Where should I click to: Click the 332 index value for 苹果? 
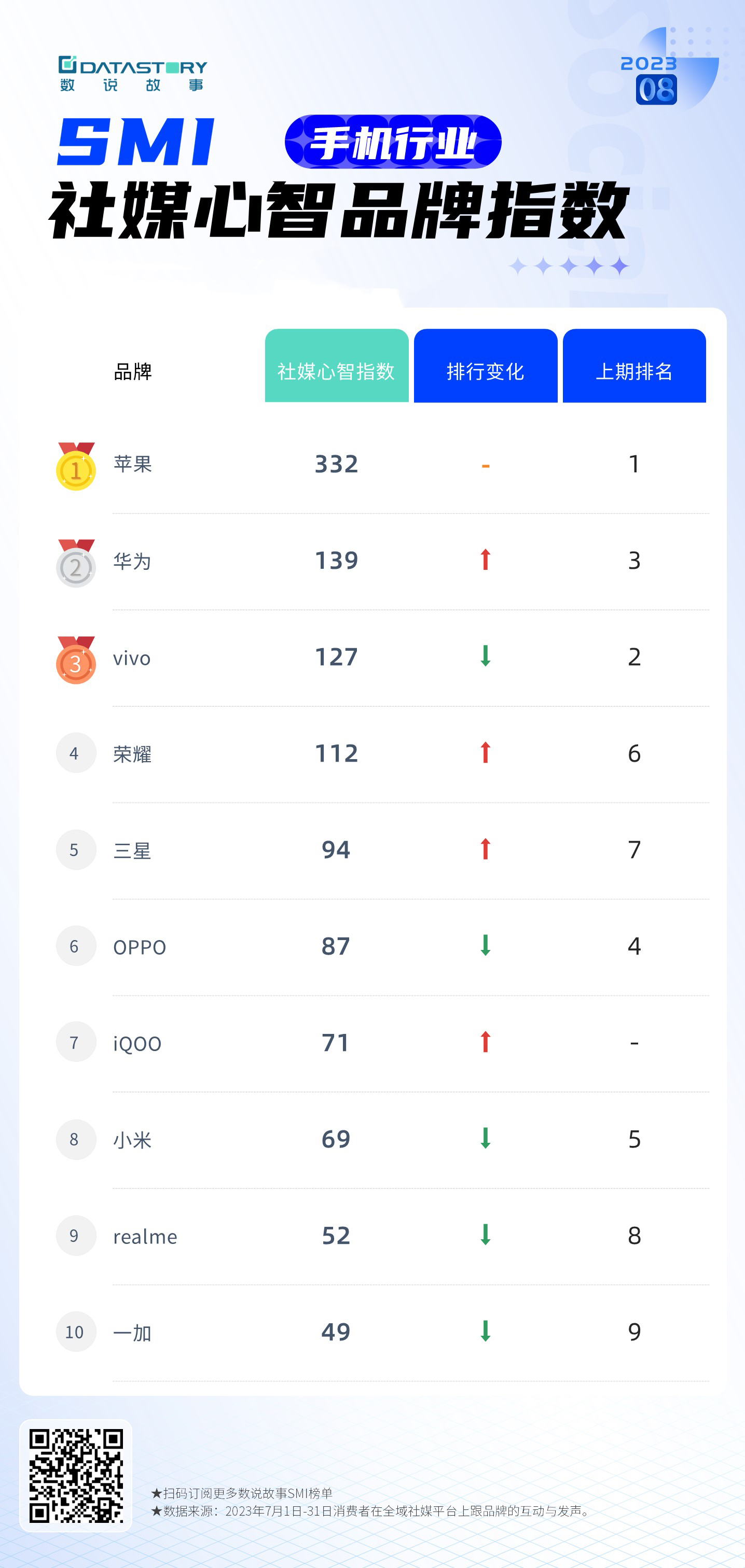point(336,464)
